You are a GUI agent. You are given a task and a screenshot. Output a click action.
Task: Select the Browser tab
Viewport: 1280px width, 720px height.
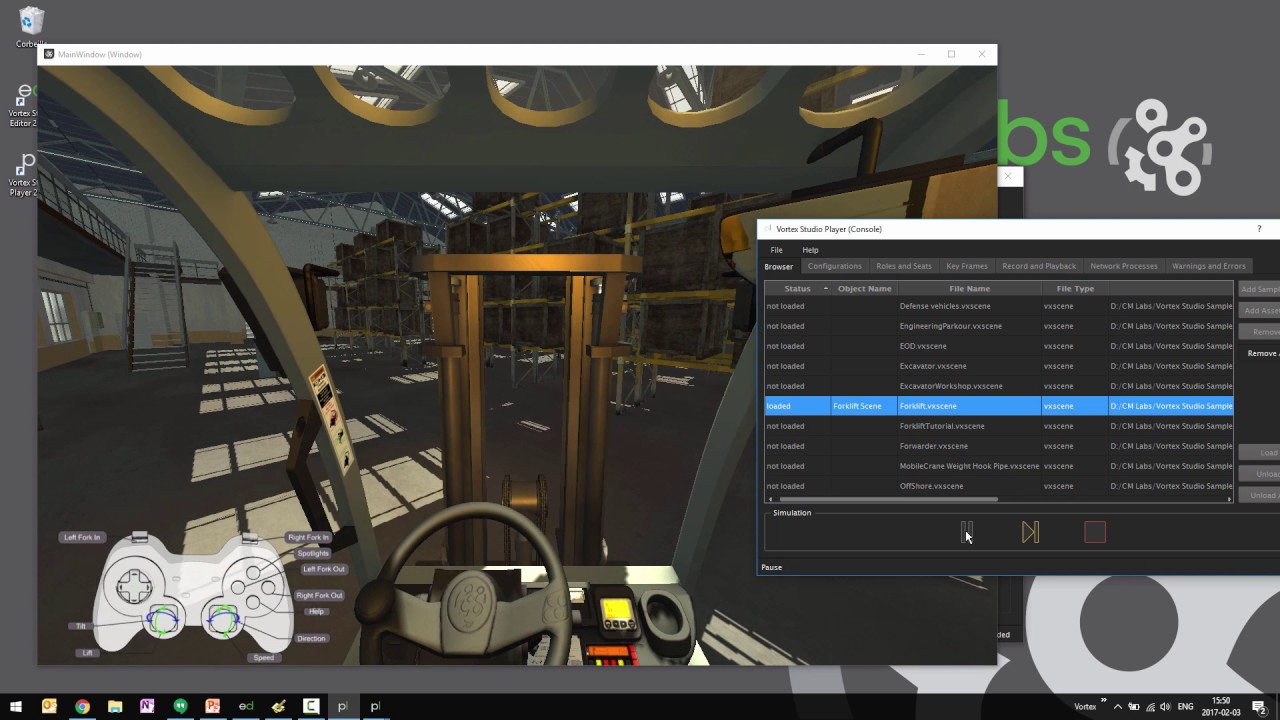point(779,266)
